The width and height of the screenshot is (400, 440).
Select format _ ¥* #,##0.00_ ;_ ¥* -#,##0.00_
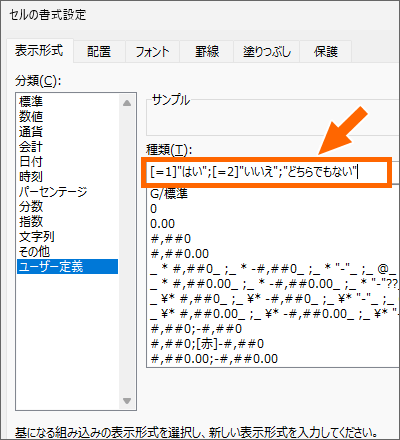point(273,314)
